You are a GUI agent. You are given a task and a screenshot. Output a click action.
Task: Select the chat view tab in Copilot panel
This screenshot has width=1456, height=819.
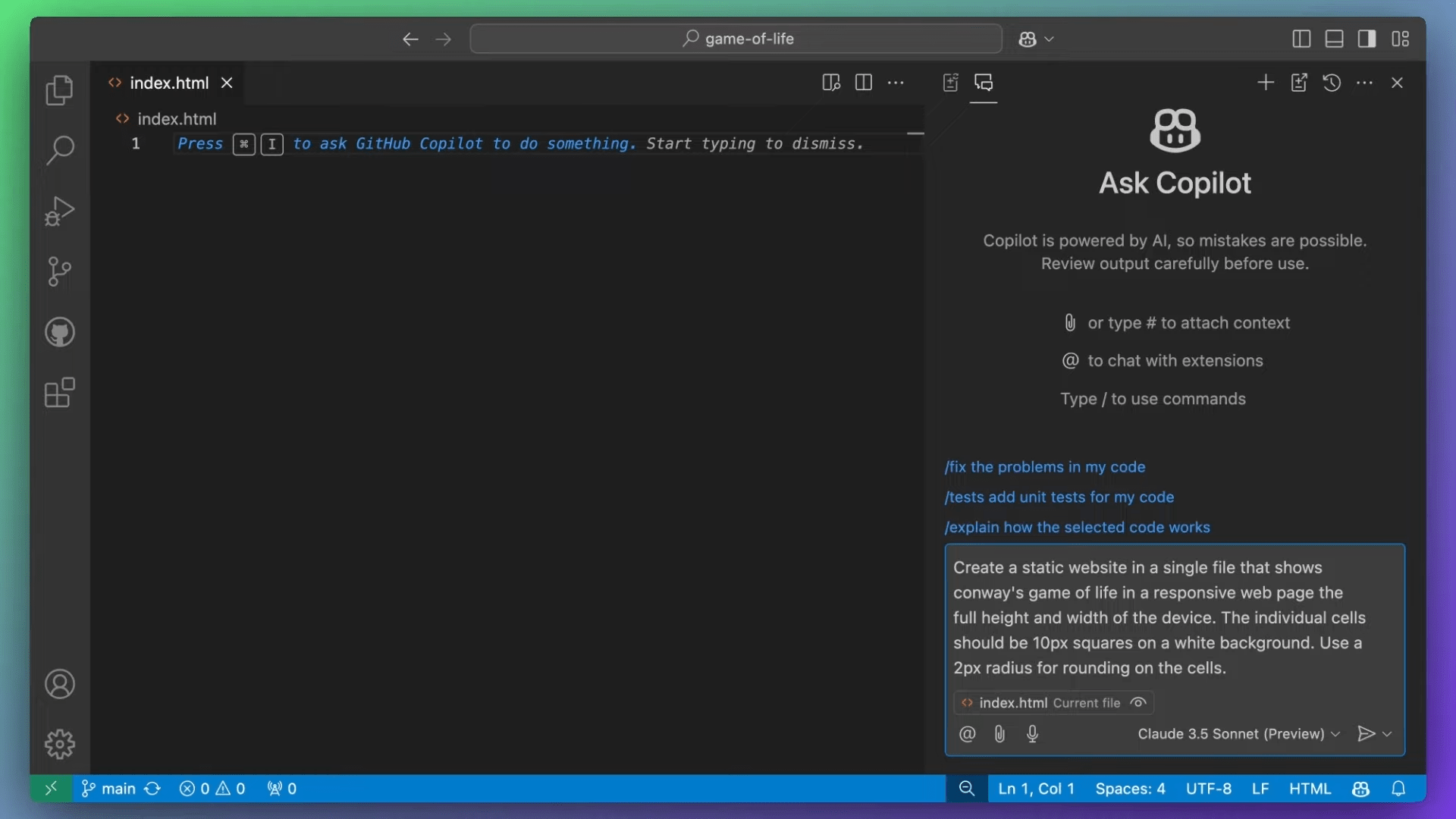[x=984, y=83]
